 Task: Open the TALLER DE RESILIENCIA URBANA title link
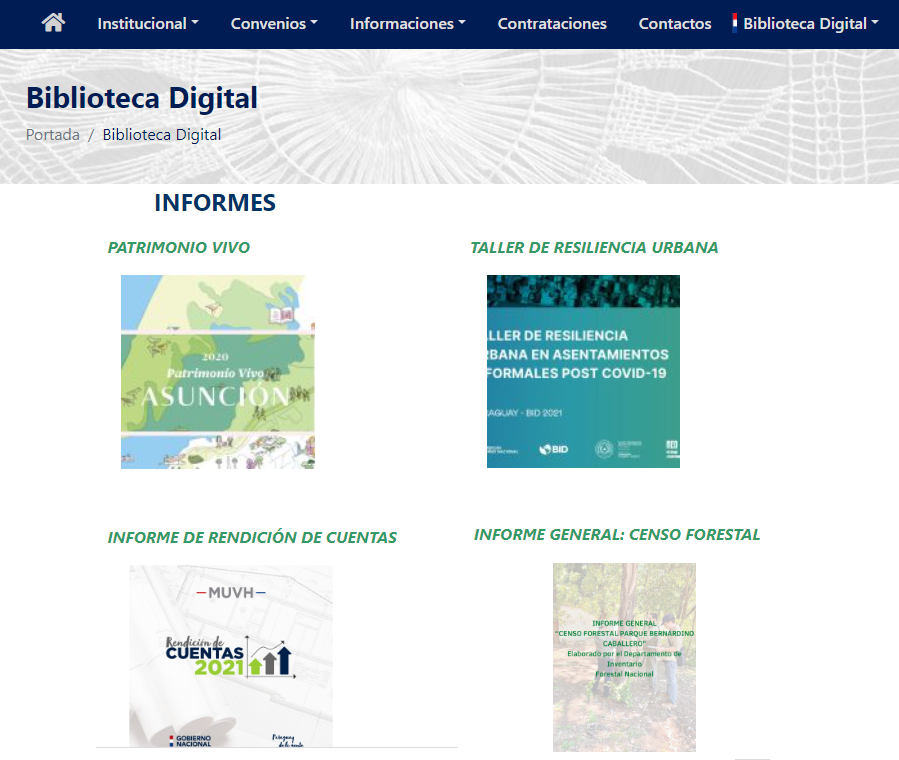[x=594, y=247]
